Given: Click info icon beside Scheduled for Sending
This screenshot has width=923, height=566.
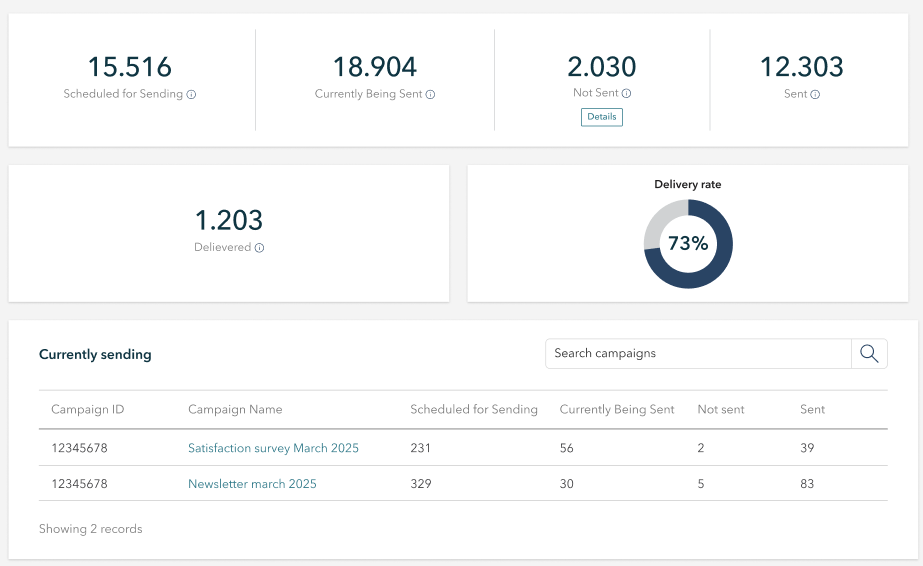Looking at the screenshot, I should coord(191,95).
